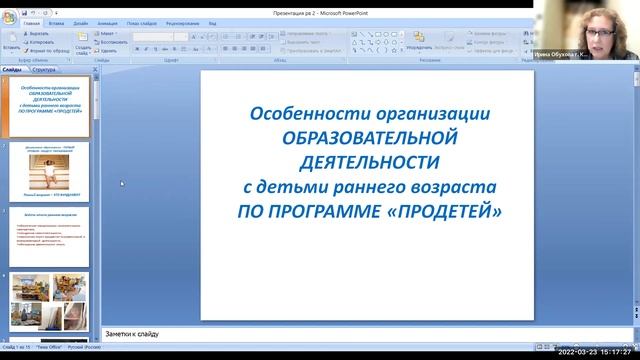640x360 pixels.
Task: Switch to the Структура outline tab
Action: click(43, 70)
